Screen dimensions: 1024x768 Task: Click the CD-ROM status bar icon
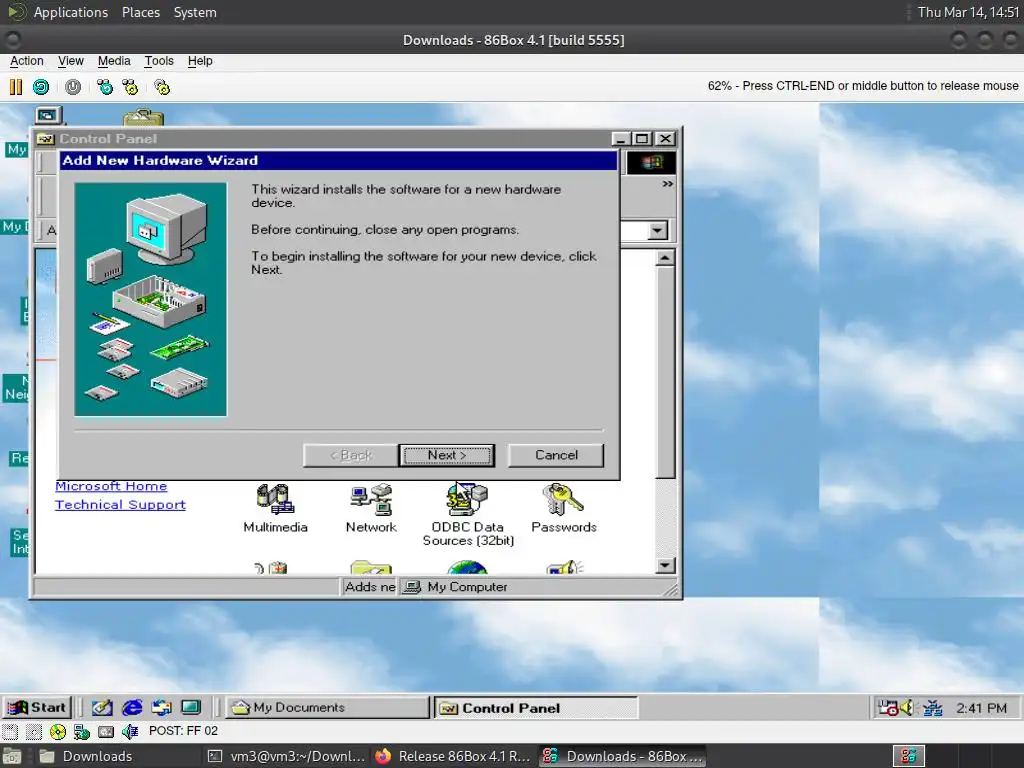coord(57,731)
